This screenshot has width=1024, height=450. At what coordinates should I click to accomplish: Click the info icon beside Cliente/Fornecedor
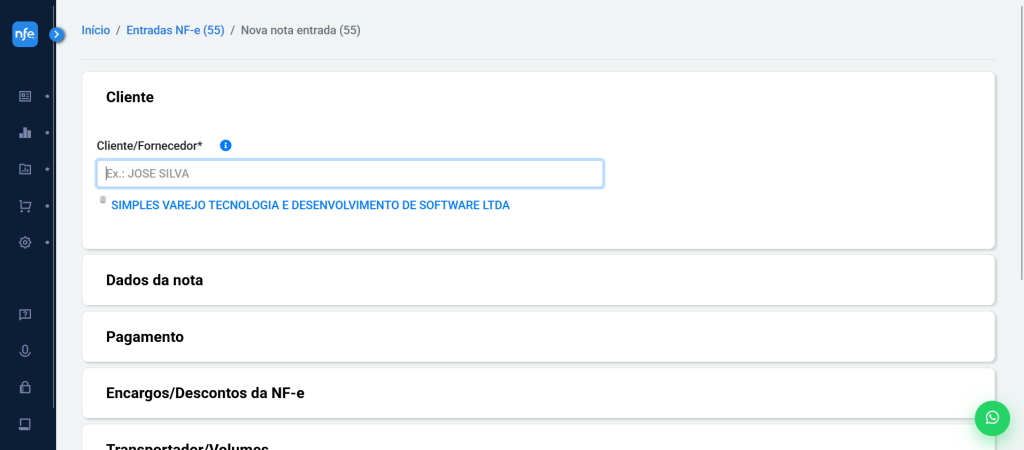[226, 145]
